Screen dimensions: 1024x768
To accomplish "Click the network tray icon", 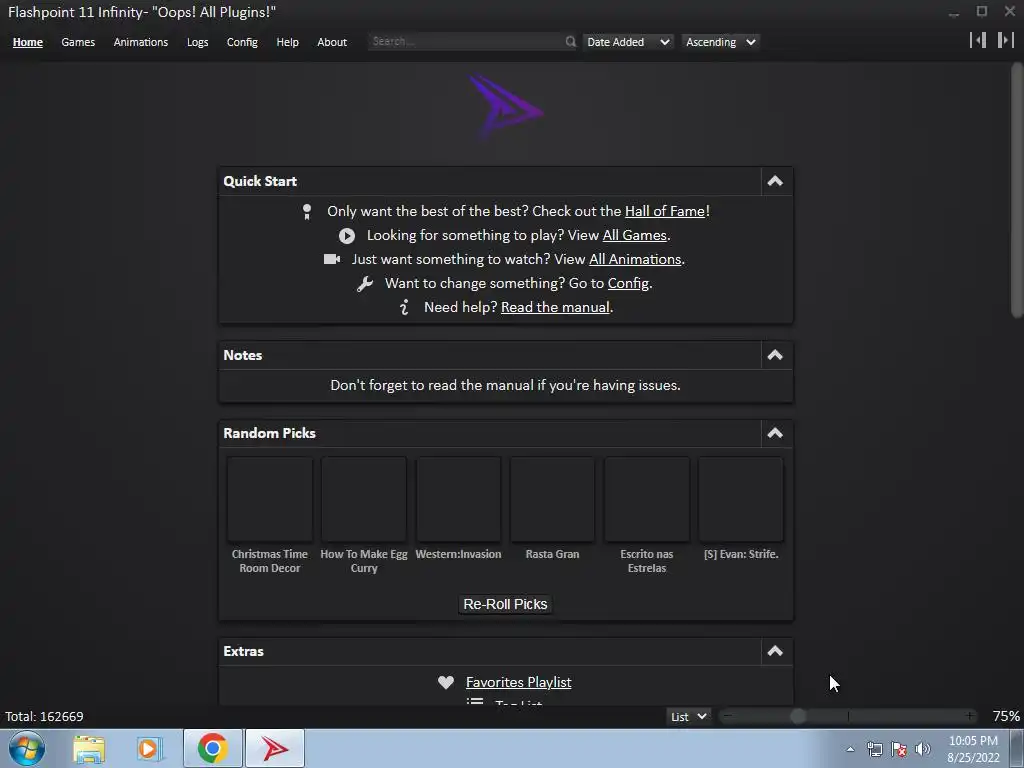I will 874,749.
